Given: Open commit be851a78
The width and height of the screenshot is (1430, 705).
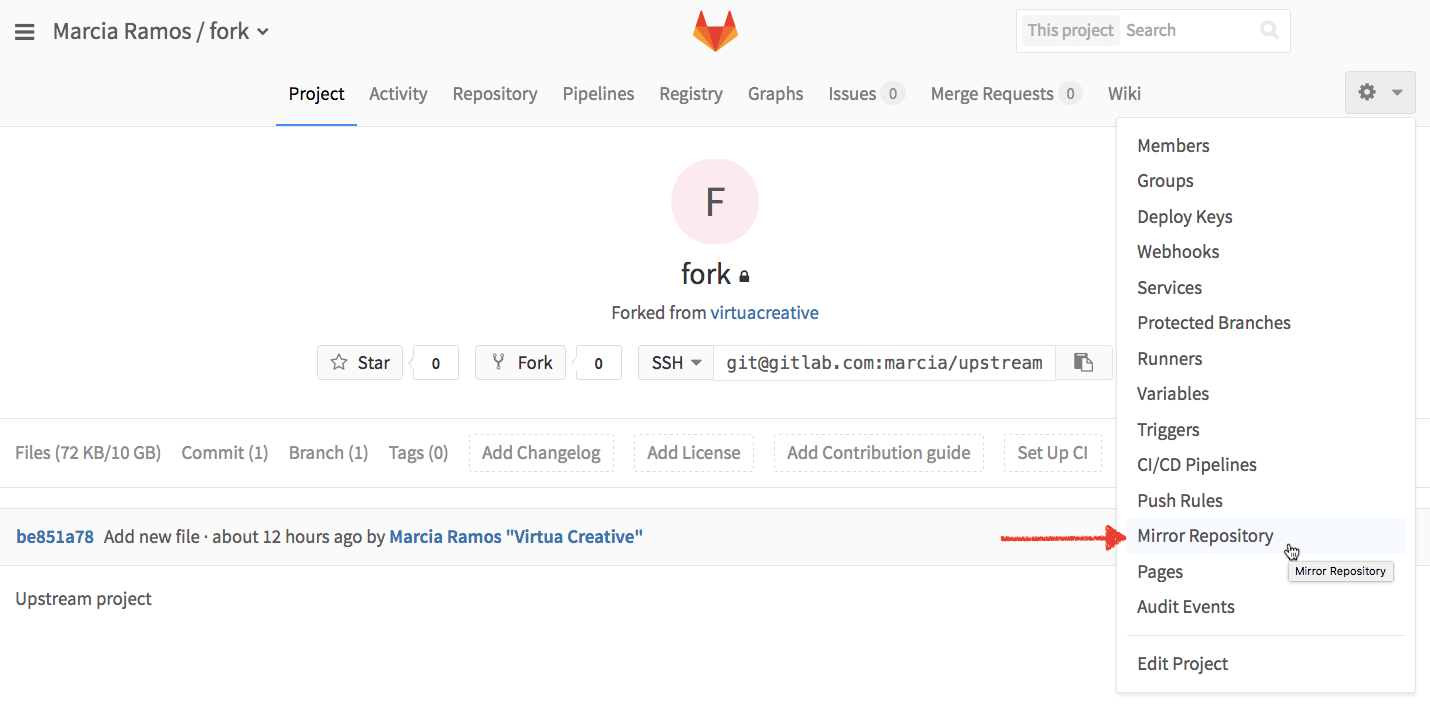Looking at the screenshot, I should click(54, 536).
